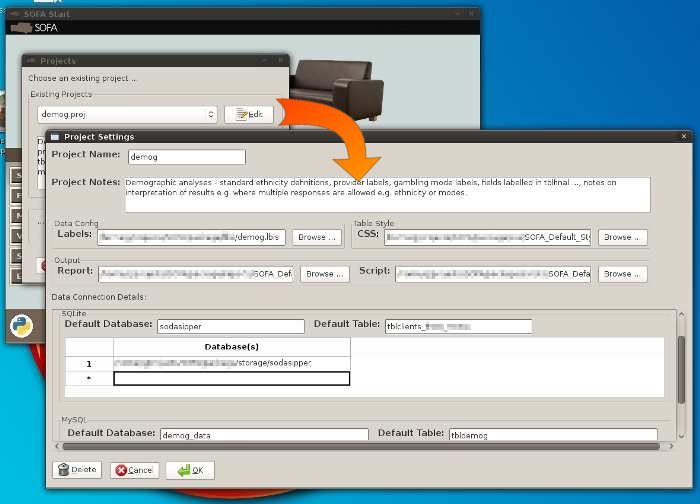Image resolution: width=700 pixels, height=504 pixels.
Task: Close the Projects dialog
Action: [280, 60]
